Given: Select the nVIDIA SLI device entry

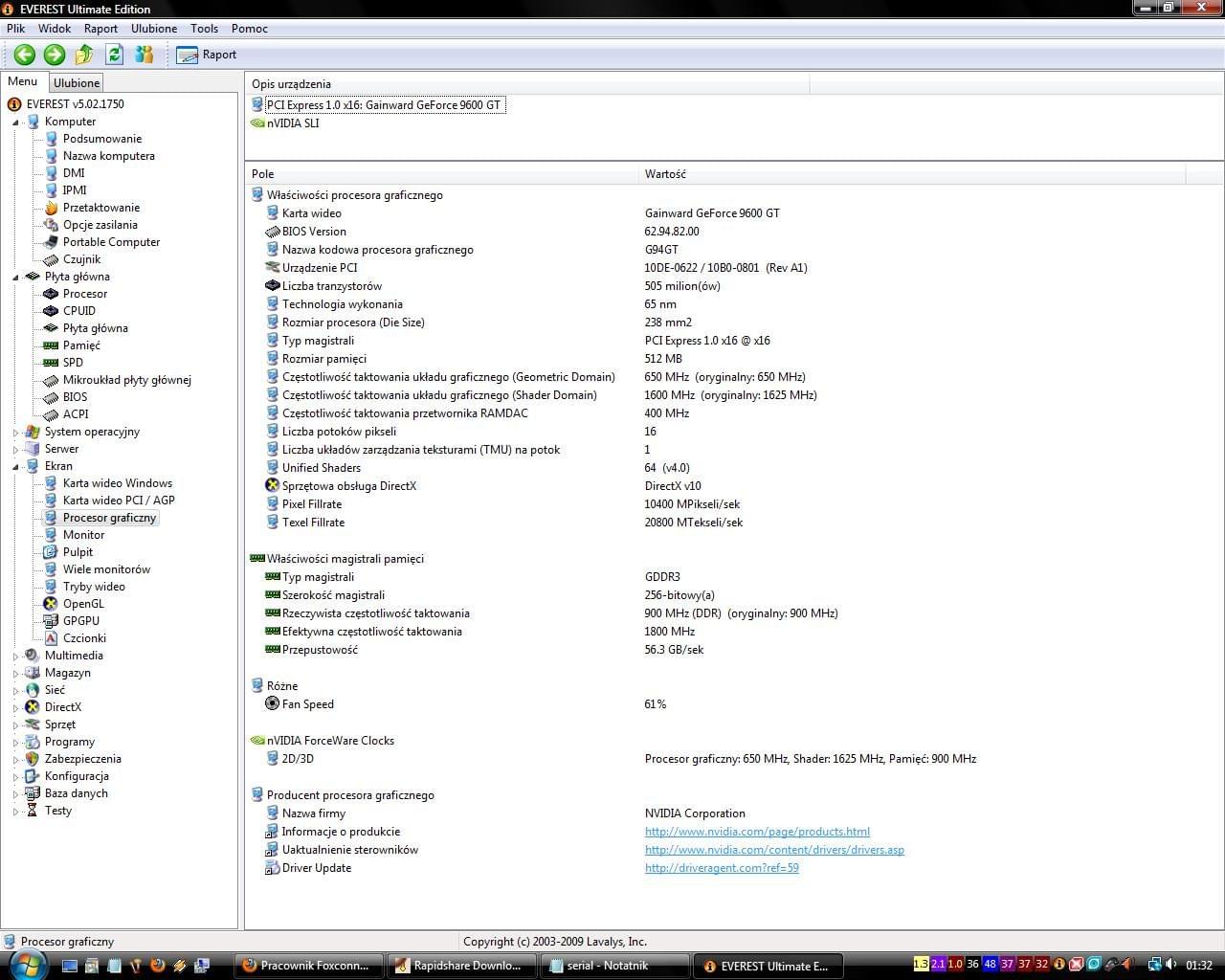Looking at the screenshot, I should click(x=293, y=123).
